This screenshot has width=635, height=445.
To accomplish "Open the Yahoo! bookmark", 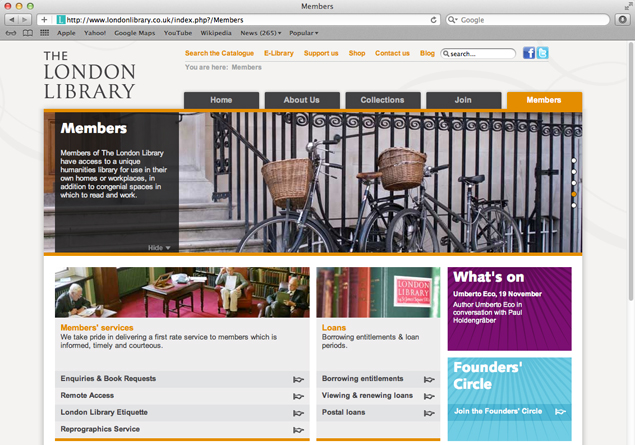I will click(x=95, y=33).
